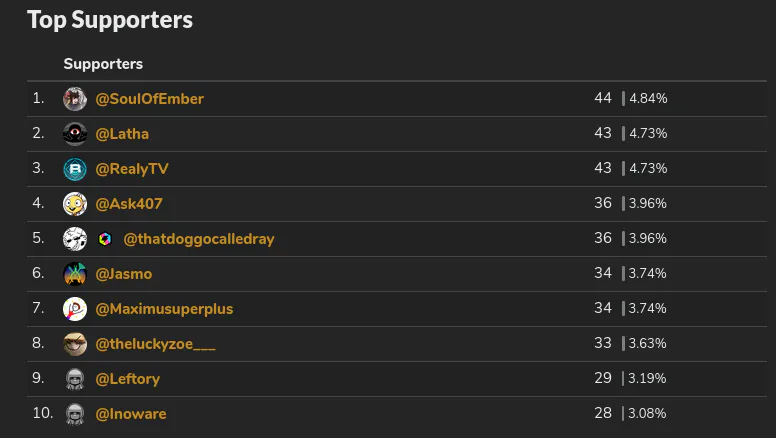Open the @Jasmo profile link
The width and height of the screenshot is (776, 438).
click(x=124, y=274)
